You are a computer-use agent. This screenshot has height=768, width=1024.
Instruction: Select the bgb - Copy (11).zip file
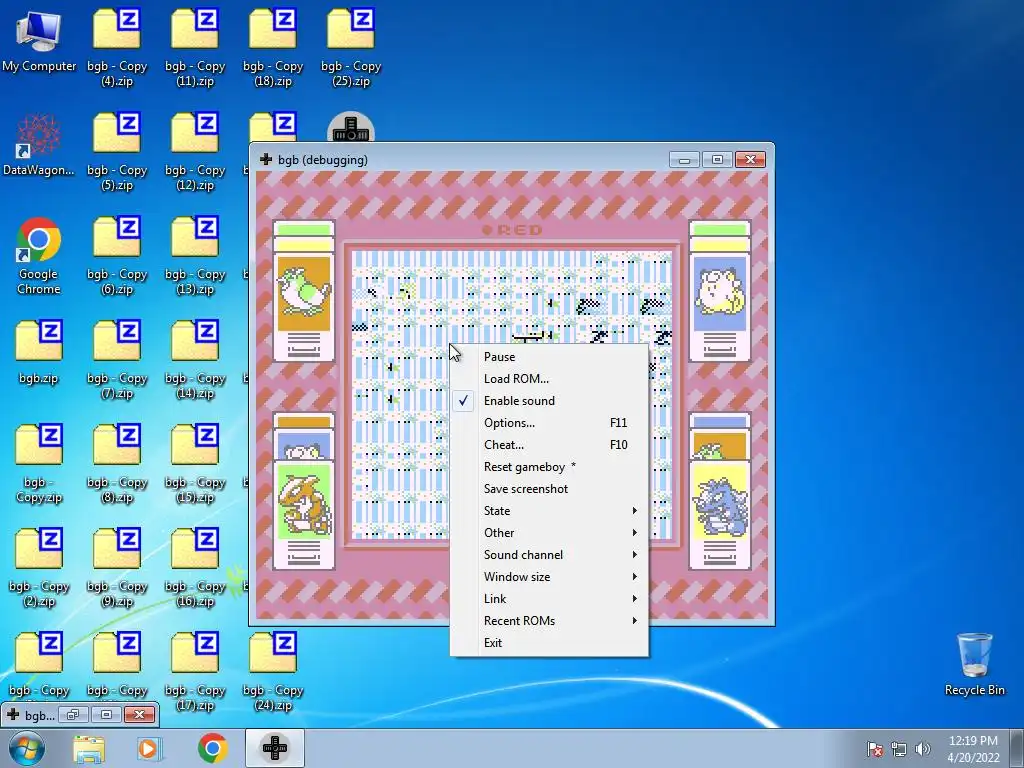tap(195, 47)
